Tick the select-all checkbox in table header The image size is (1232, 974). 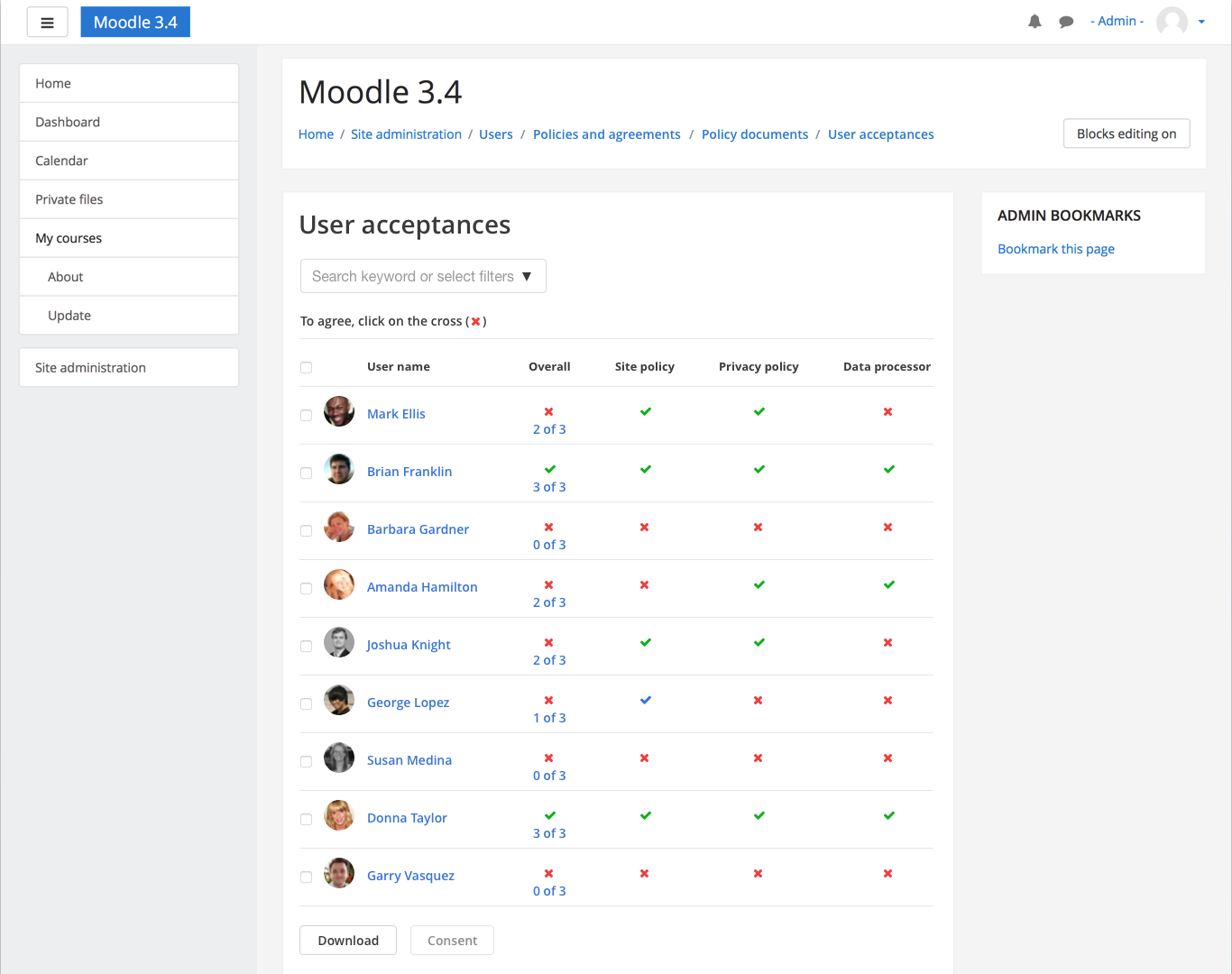pyautogui.click(x=307, y=368)
